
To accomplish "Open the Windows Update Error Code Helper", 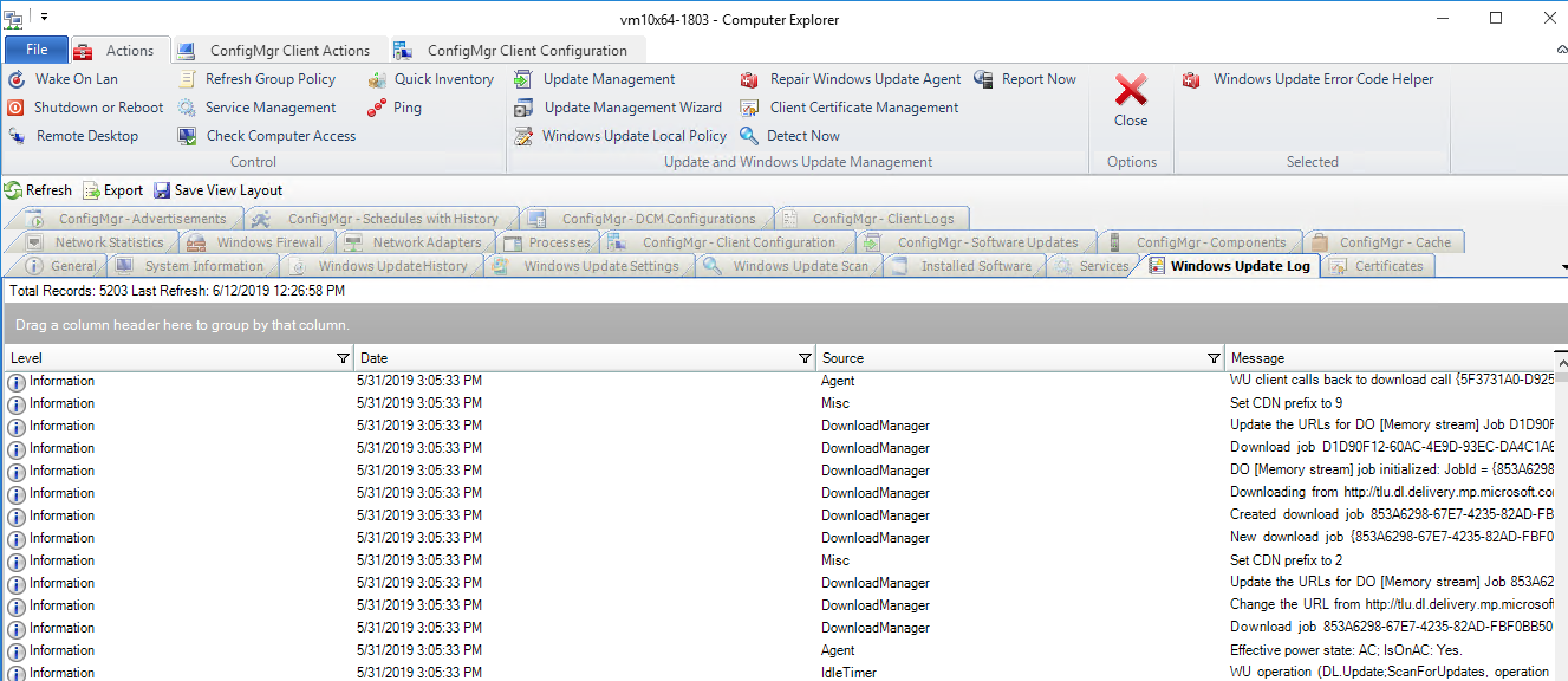I will (1322, 79).
